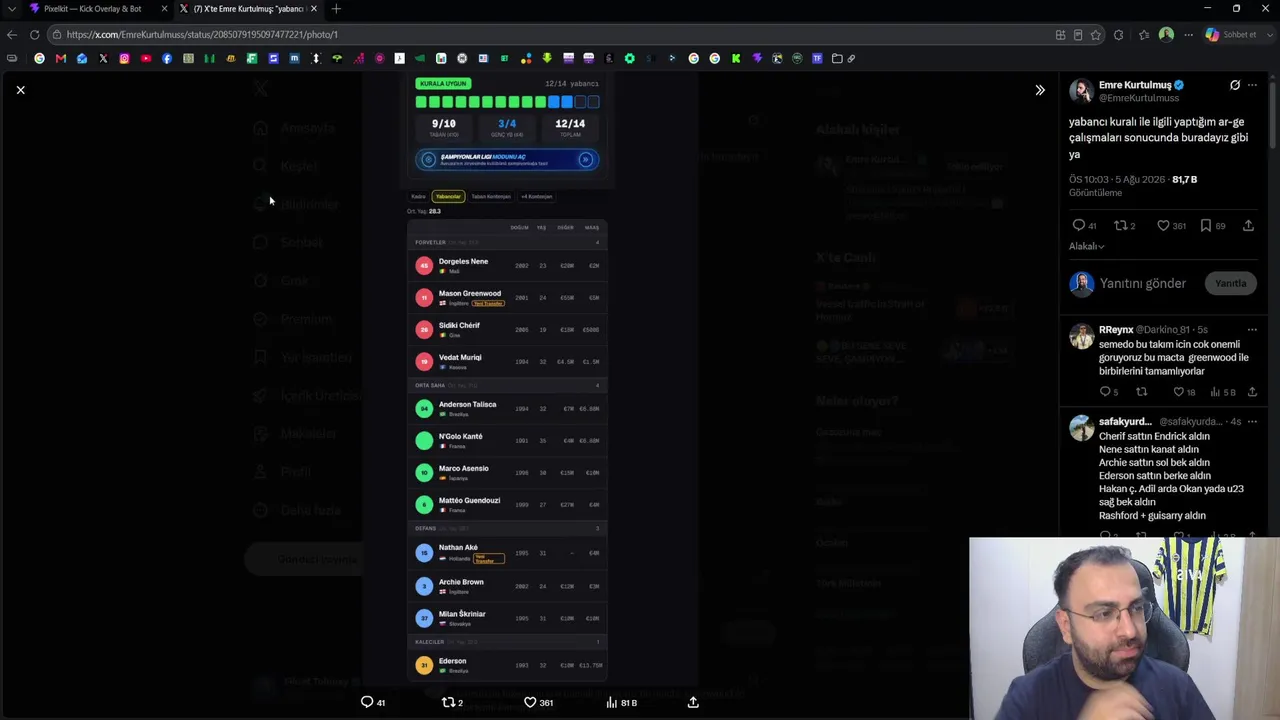The height and width of the screenshot is (720, 1280).
Task: Click the Yanıtını gönder reply field
Action: coord(1143,284)
